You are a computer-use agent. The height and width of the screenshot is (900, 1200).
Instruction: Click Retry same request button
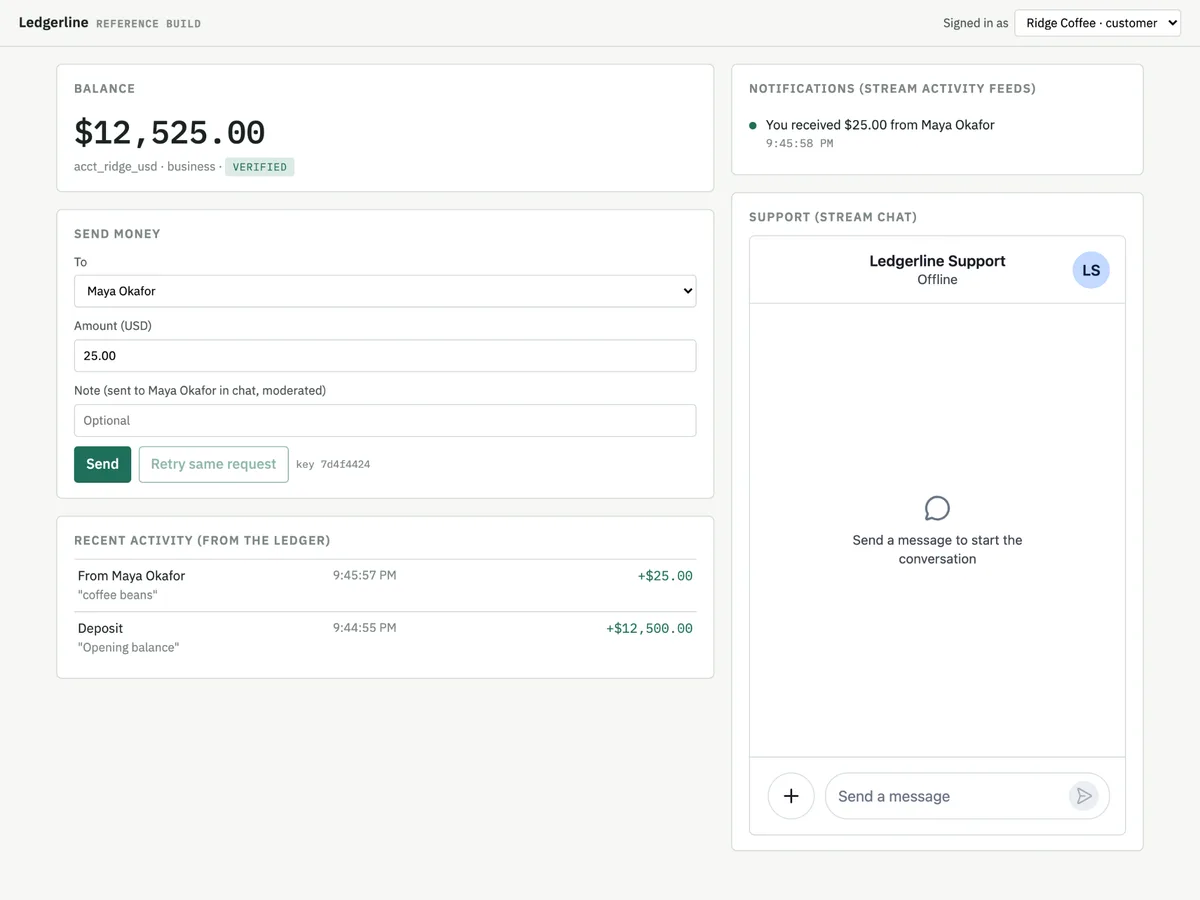[213, 464]
